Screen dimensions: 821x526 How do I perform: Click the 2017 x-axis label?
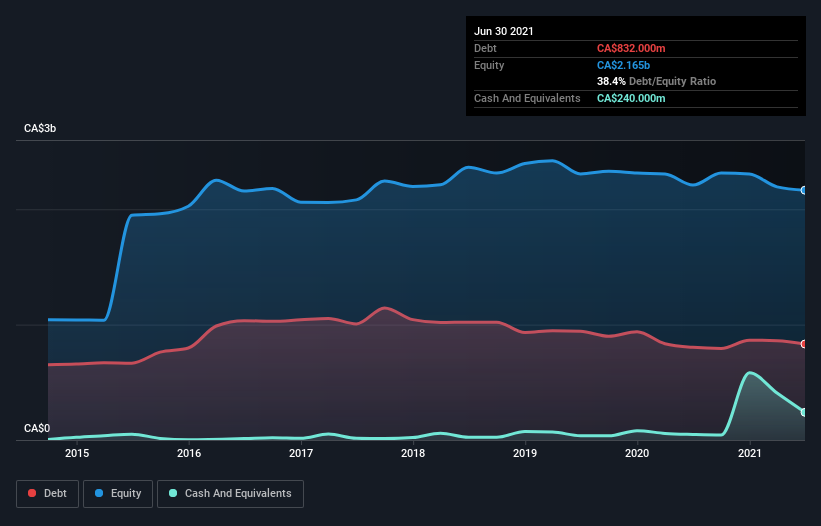301,453
